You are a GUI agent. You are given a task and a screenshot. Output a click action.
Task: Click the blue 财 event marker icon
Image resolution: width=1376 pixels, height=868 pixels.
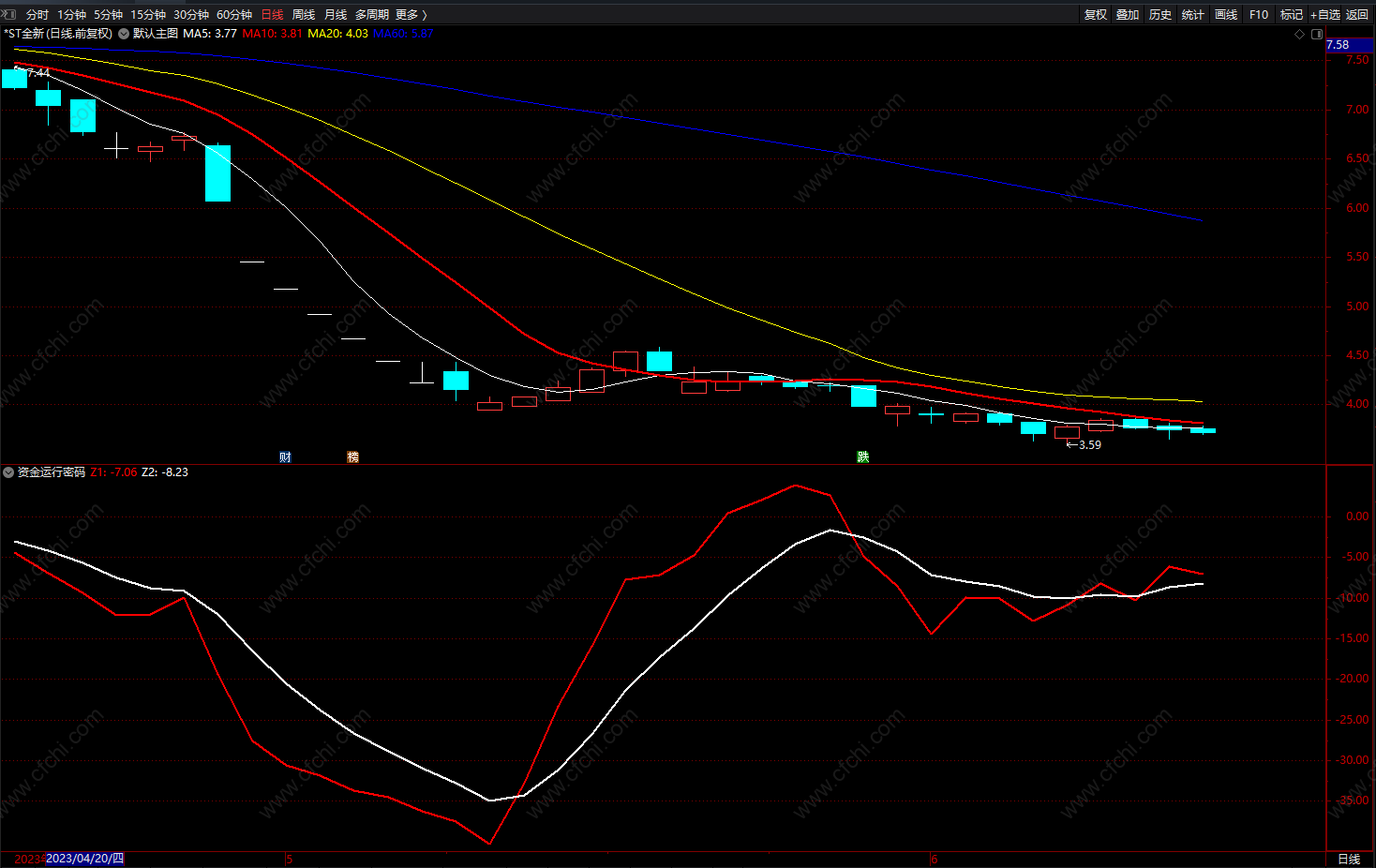286,457
